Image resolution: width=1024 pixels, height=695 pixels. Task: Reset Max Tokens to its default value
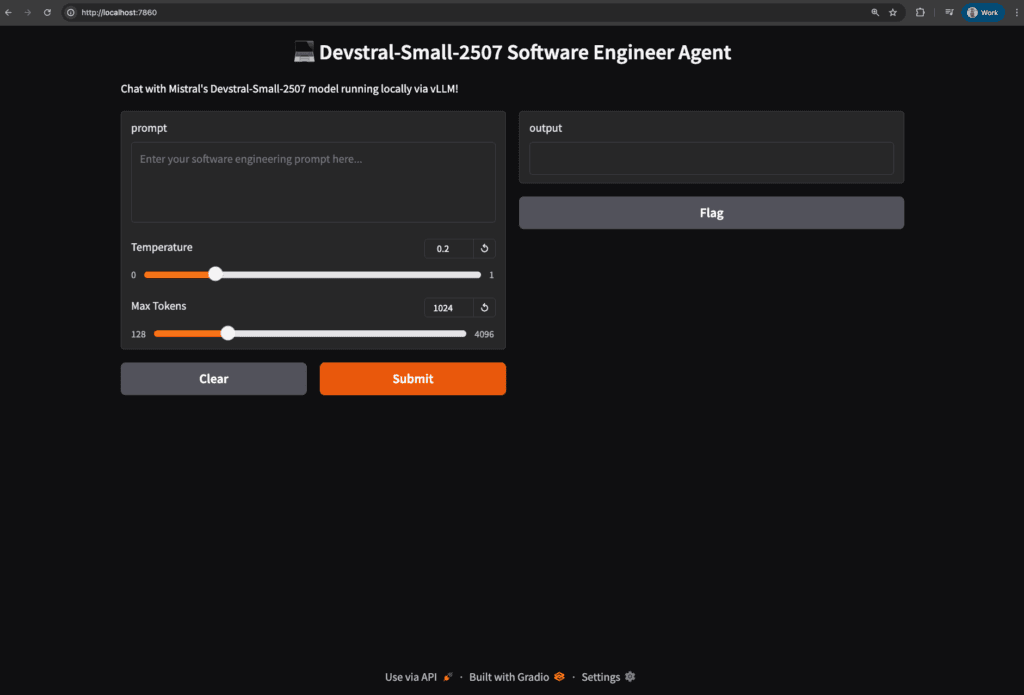[485, 308]
